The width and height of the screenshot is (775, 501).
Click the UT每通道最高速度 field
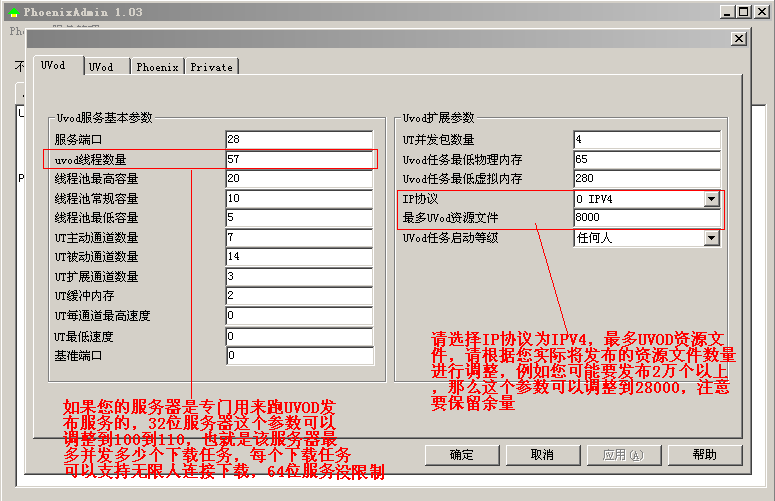[299, 315]
